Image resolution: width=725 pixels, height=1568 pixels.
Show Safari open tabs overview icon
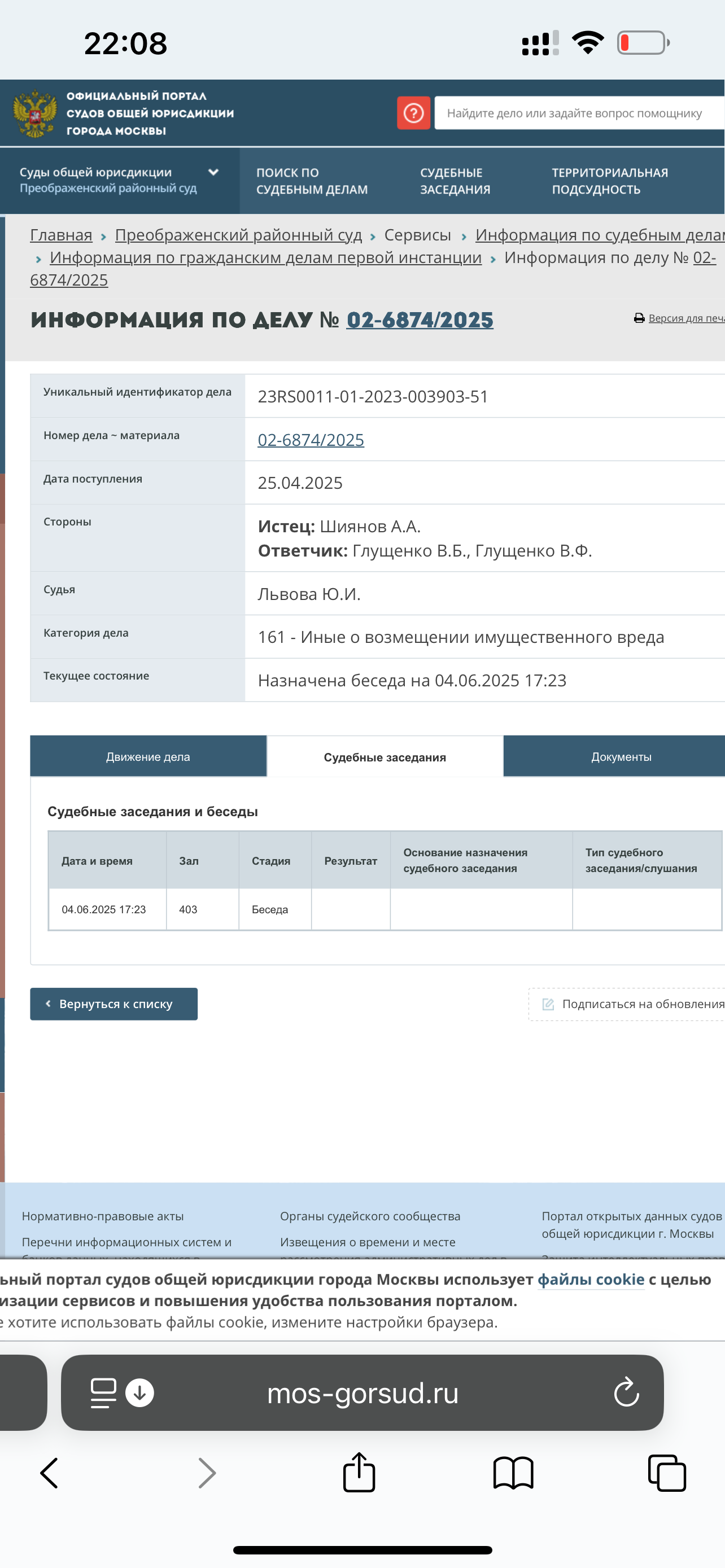(667, 1473)
